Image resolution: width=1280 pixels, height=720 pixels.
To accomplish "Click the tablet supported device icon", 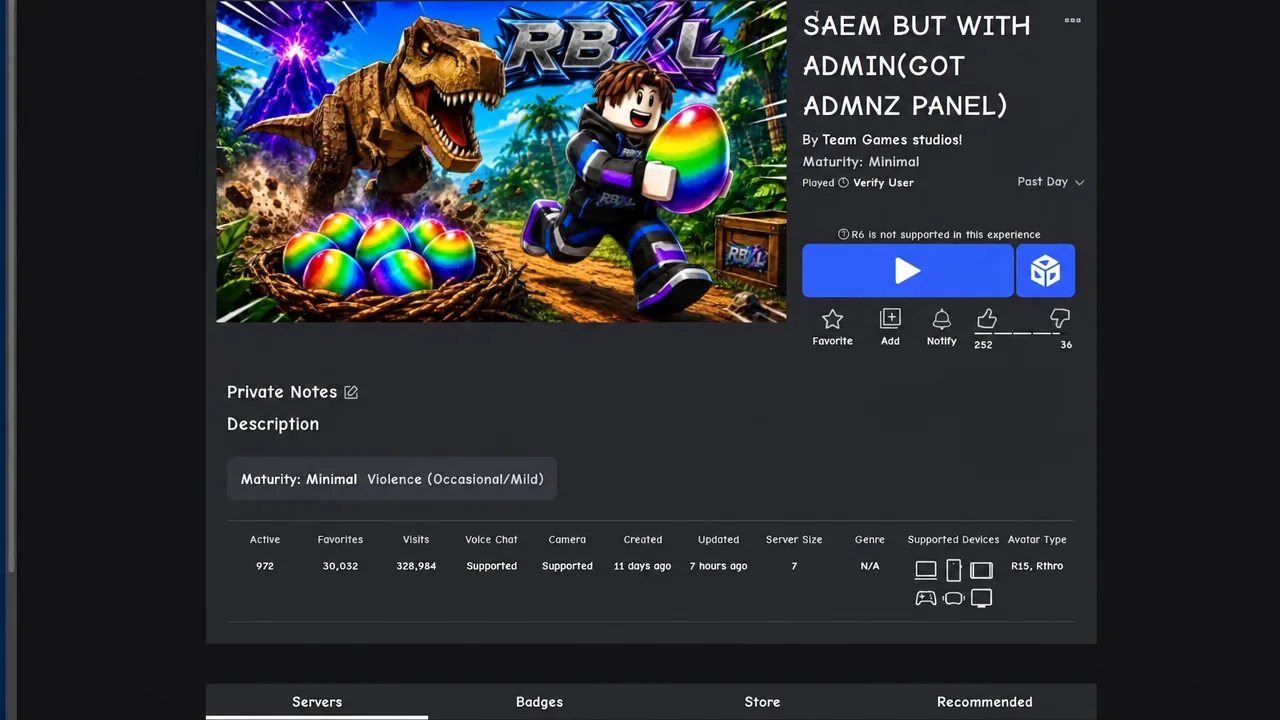I will click(x=981, y=570).
